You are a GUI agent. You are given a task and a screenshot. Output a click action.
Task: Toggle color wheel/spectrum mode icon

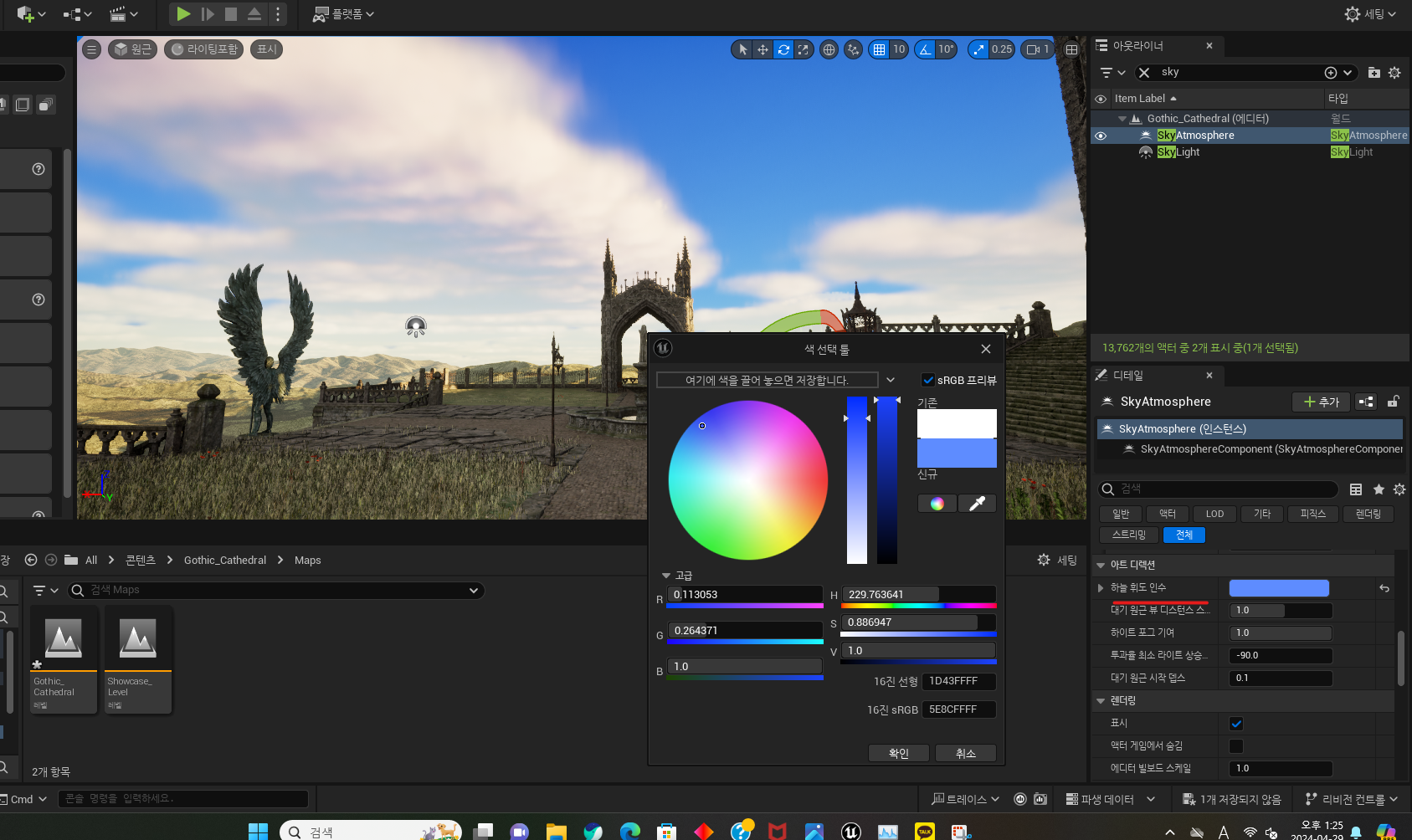pos(937,503)
